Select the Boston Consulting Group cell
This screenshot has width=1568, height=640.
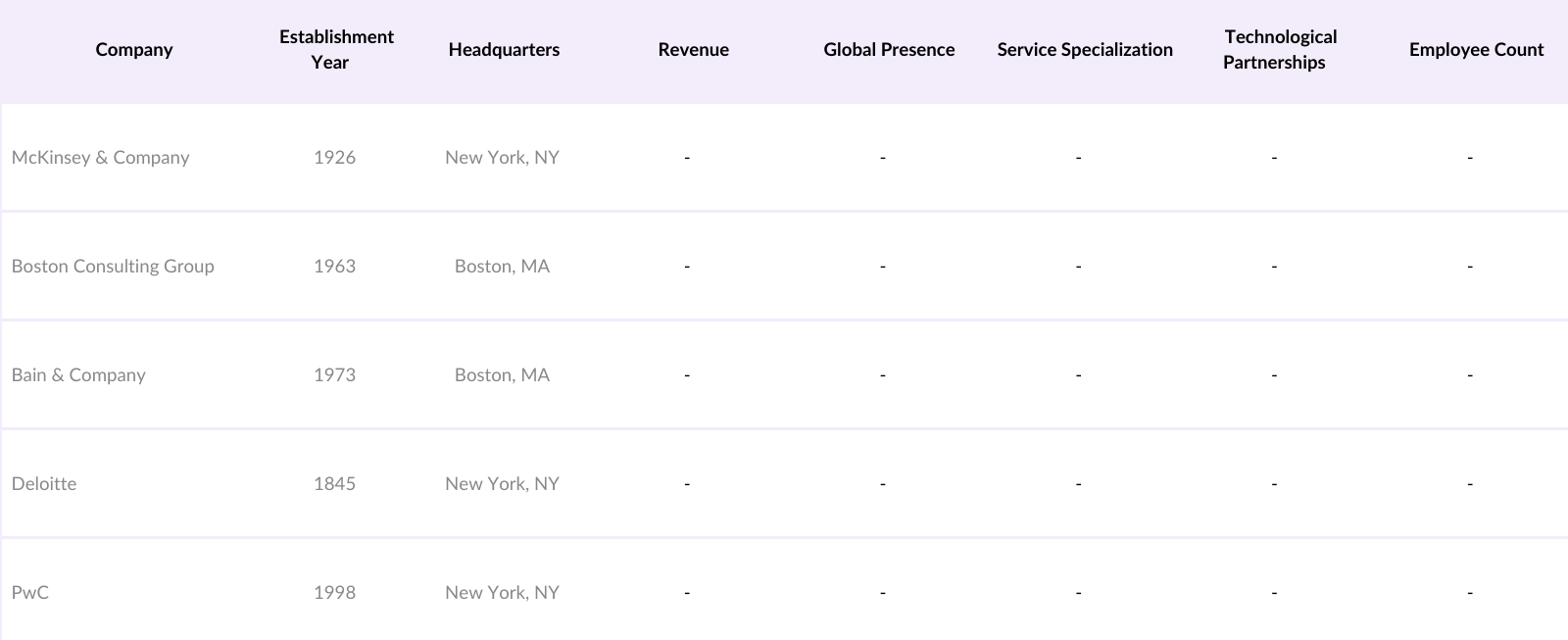pyautogui.click(x=113, y=267)
